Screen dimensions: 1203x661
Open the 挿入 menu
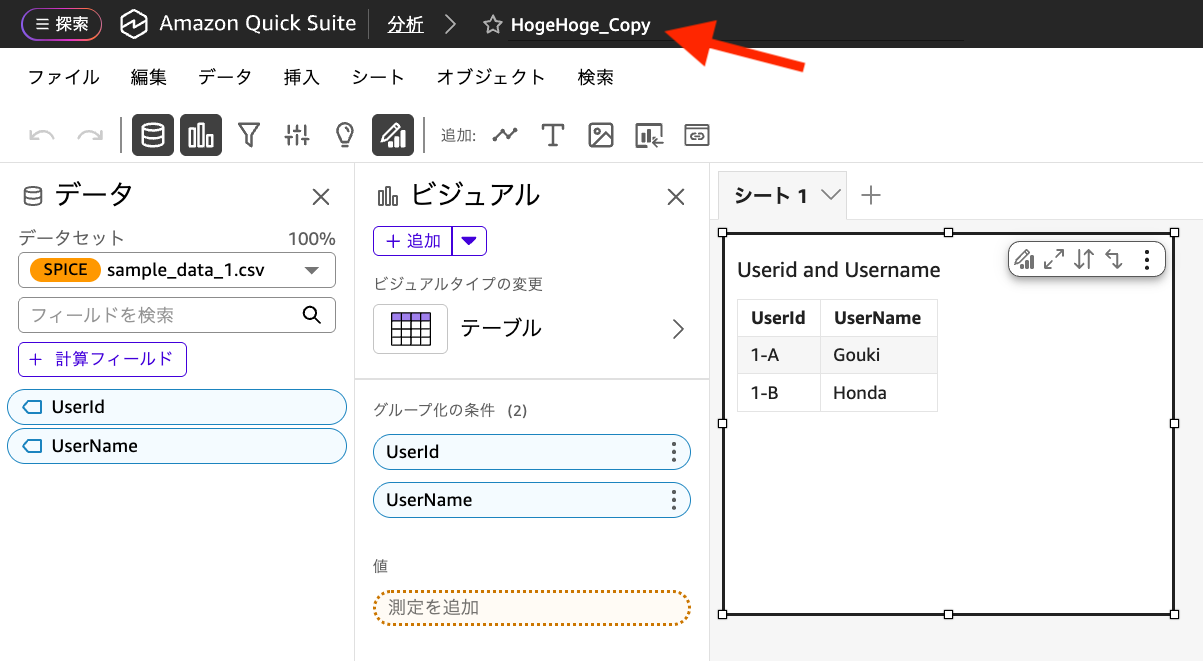[302, 76]
